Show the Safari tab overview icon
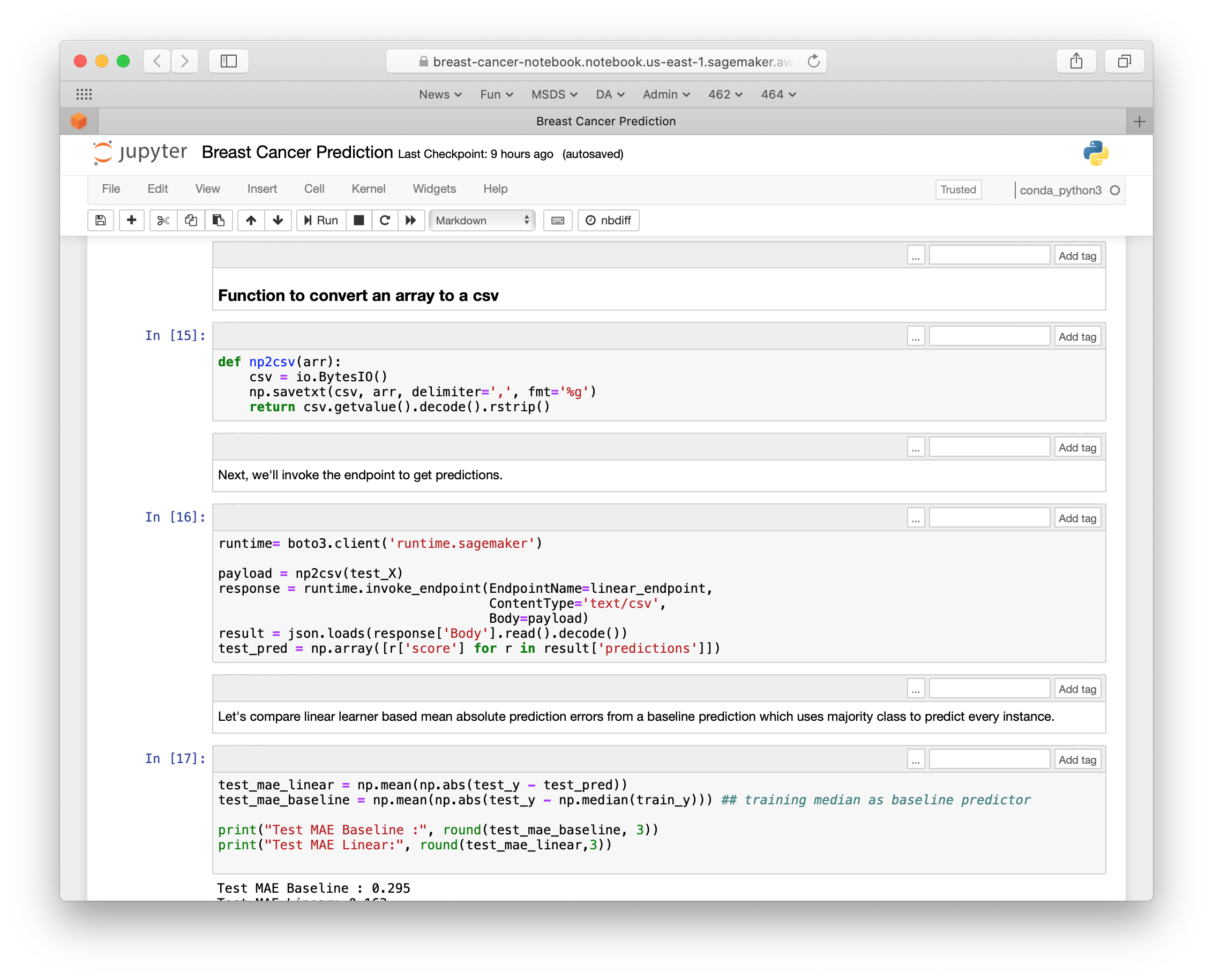The image size is (1213, 980). point(1125,61)
